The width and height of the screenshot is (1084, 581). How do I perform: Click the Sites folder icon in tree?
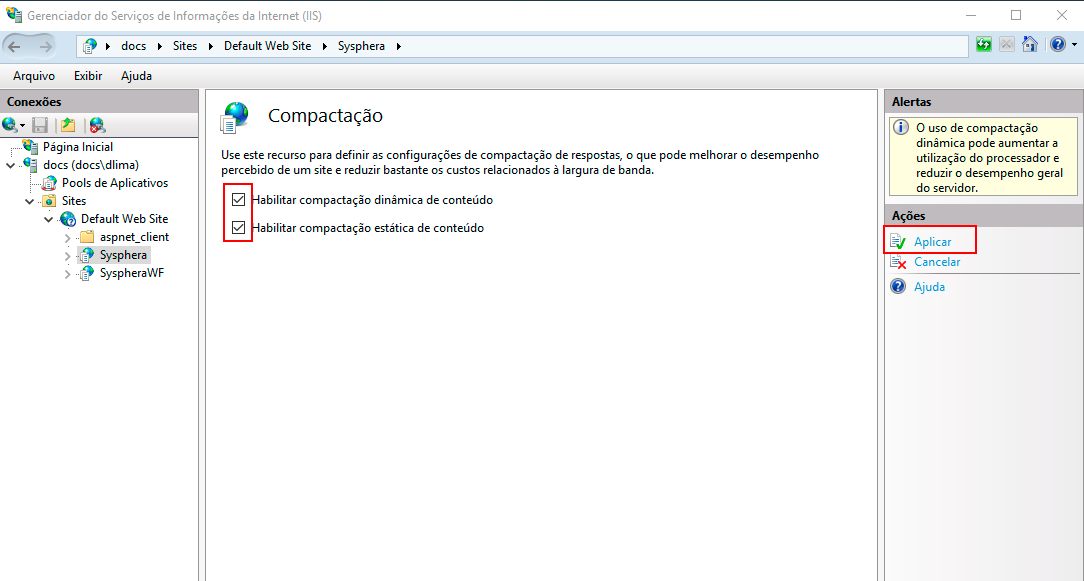(49, 201)
